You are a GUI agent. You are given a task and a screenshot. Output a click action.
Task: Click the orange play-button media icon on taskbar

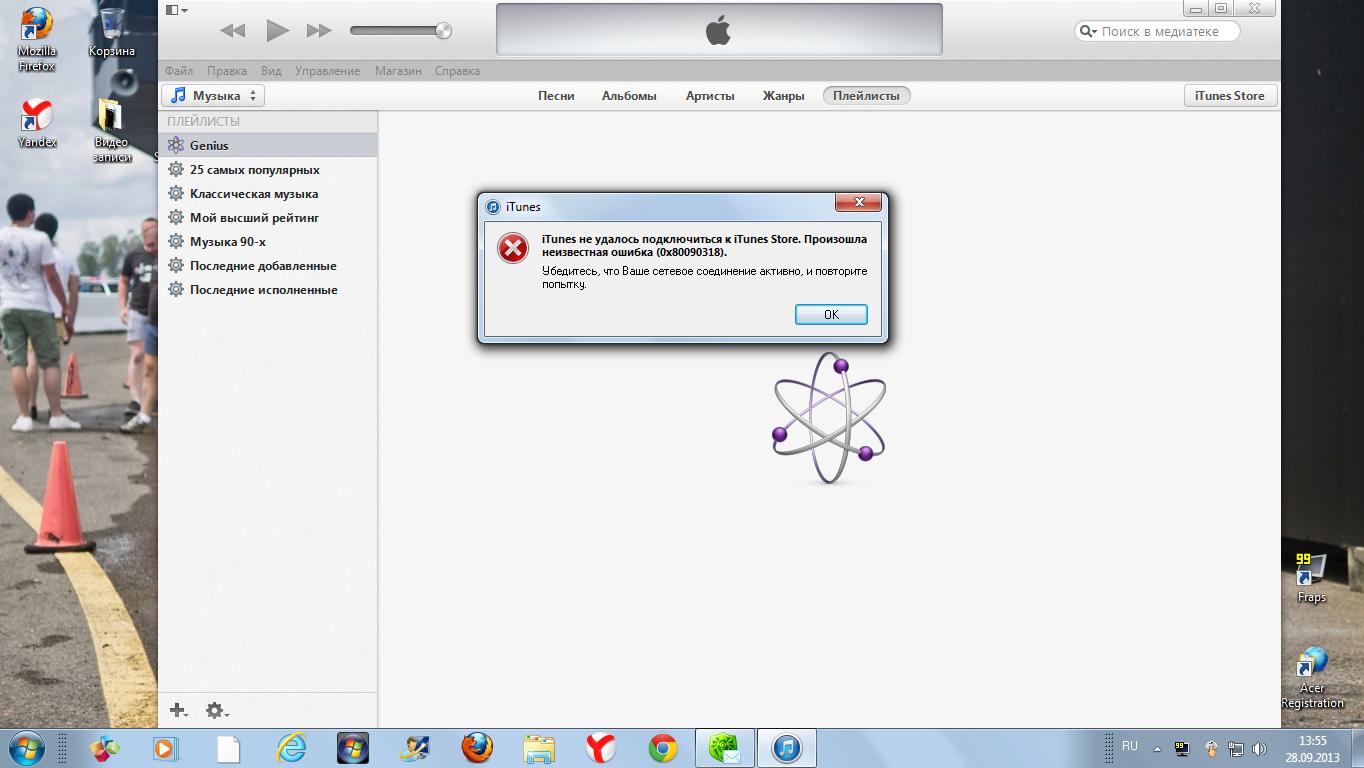click(x=165, y=748)
